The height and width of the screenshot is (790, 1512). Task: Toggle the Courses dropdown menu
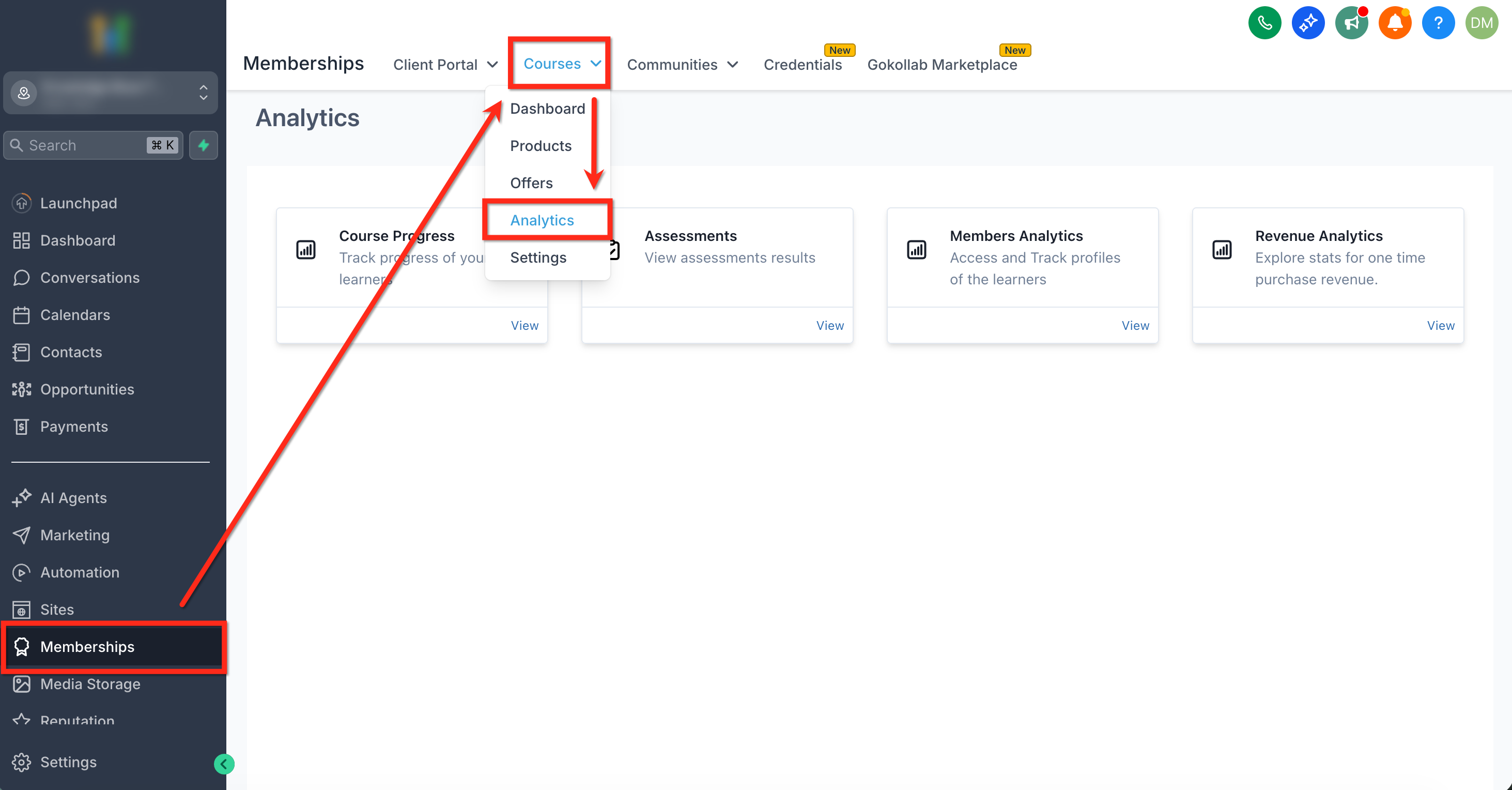pos(561,64)
